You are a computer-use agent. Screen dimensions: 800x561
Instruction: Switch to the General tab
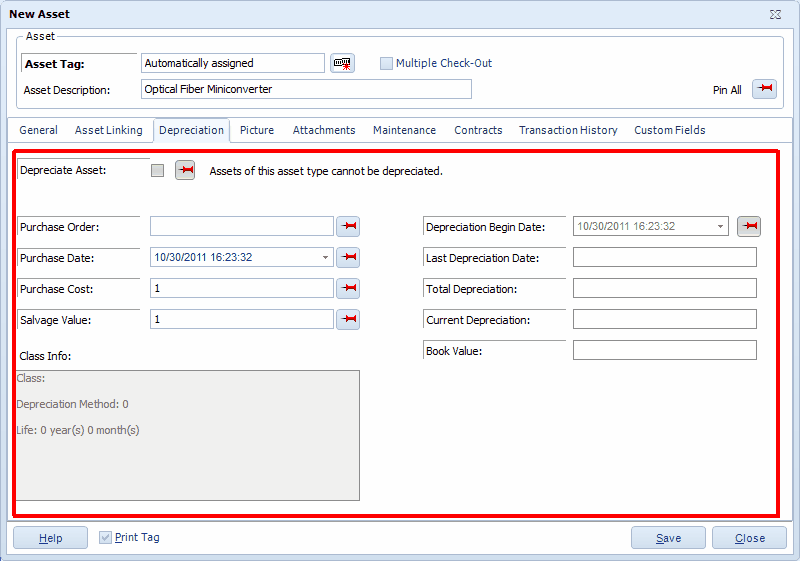coord(38,130)
